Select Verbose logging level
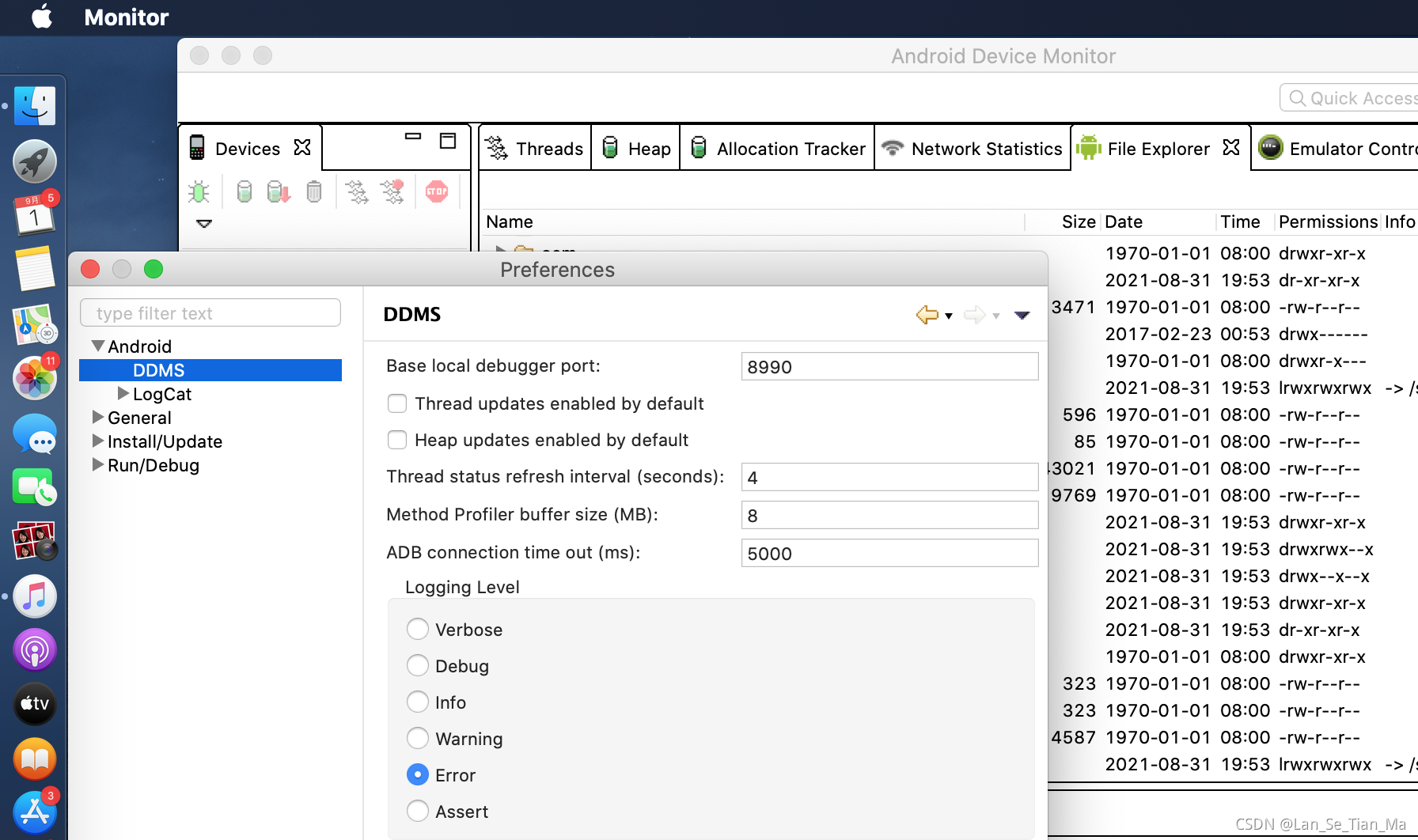The width and height of the screenshot is (1418, 840). tap(418, 630)
